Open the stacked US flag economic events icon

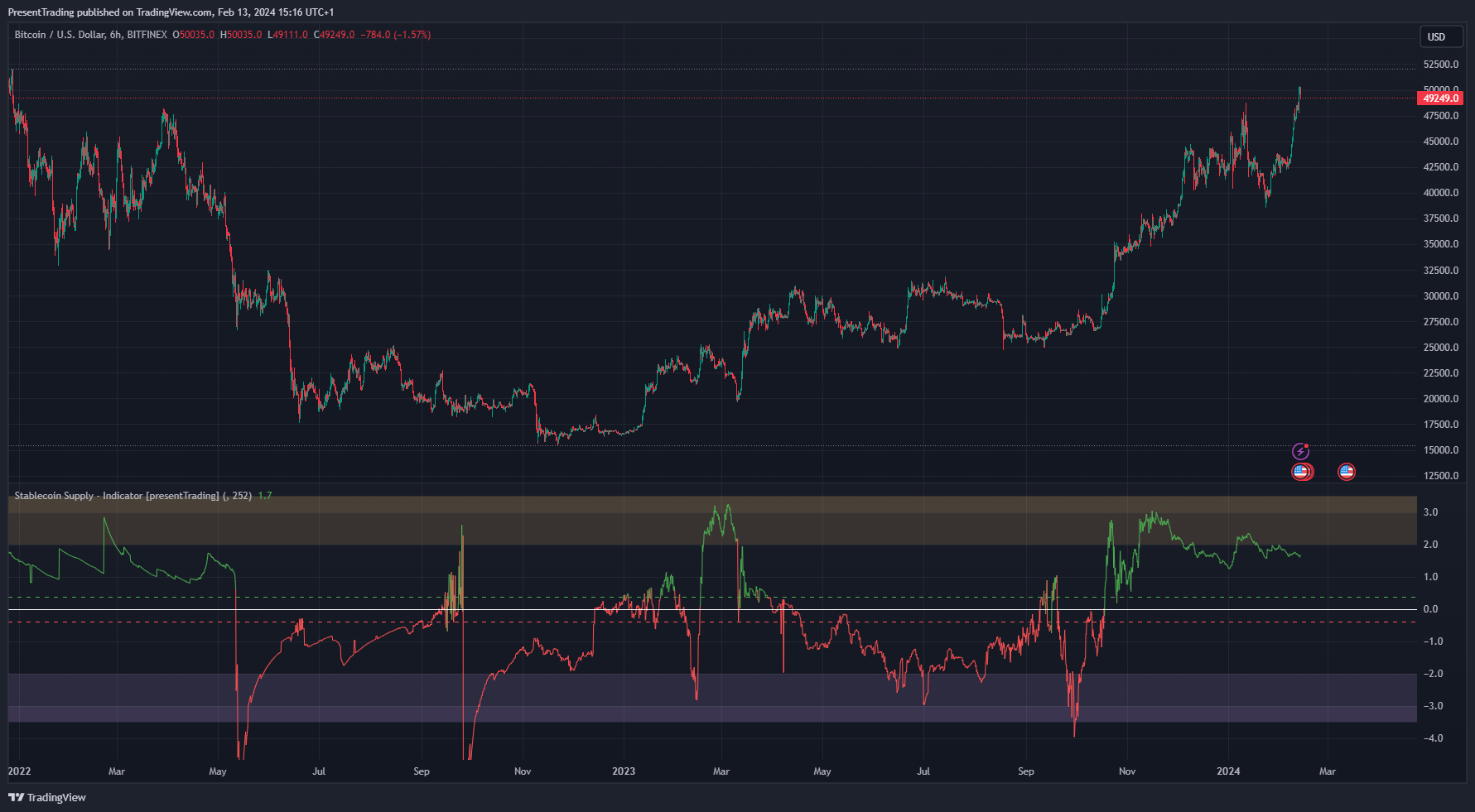click(x=1302, y=472)
